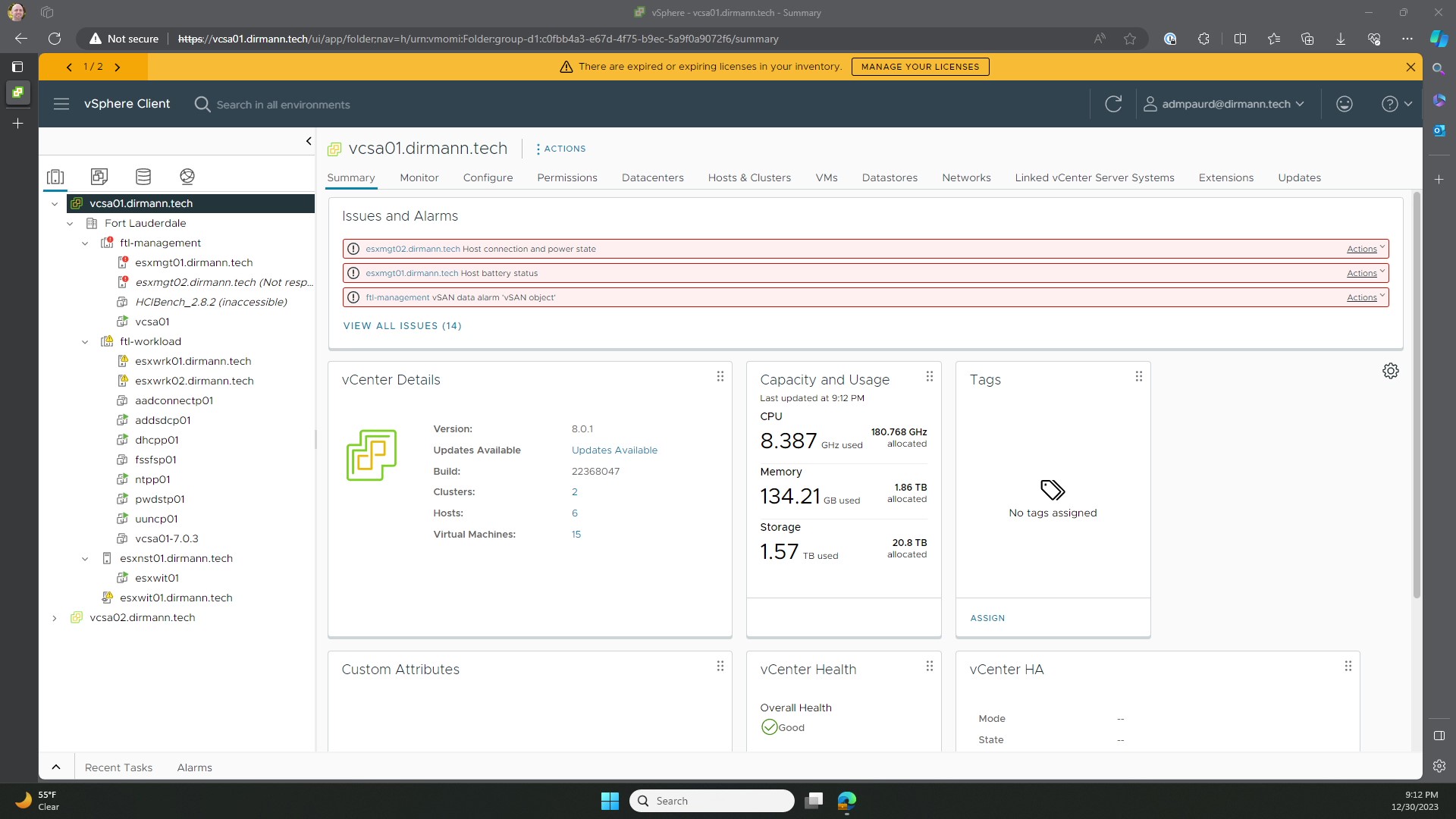Open Actions dropdown for esxmgt02 host connection alarm

pos(1366,249)
